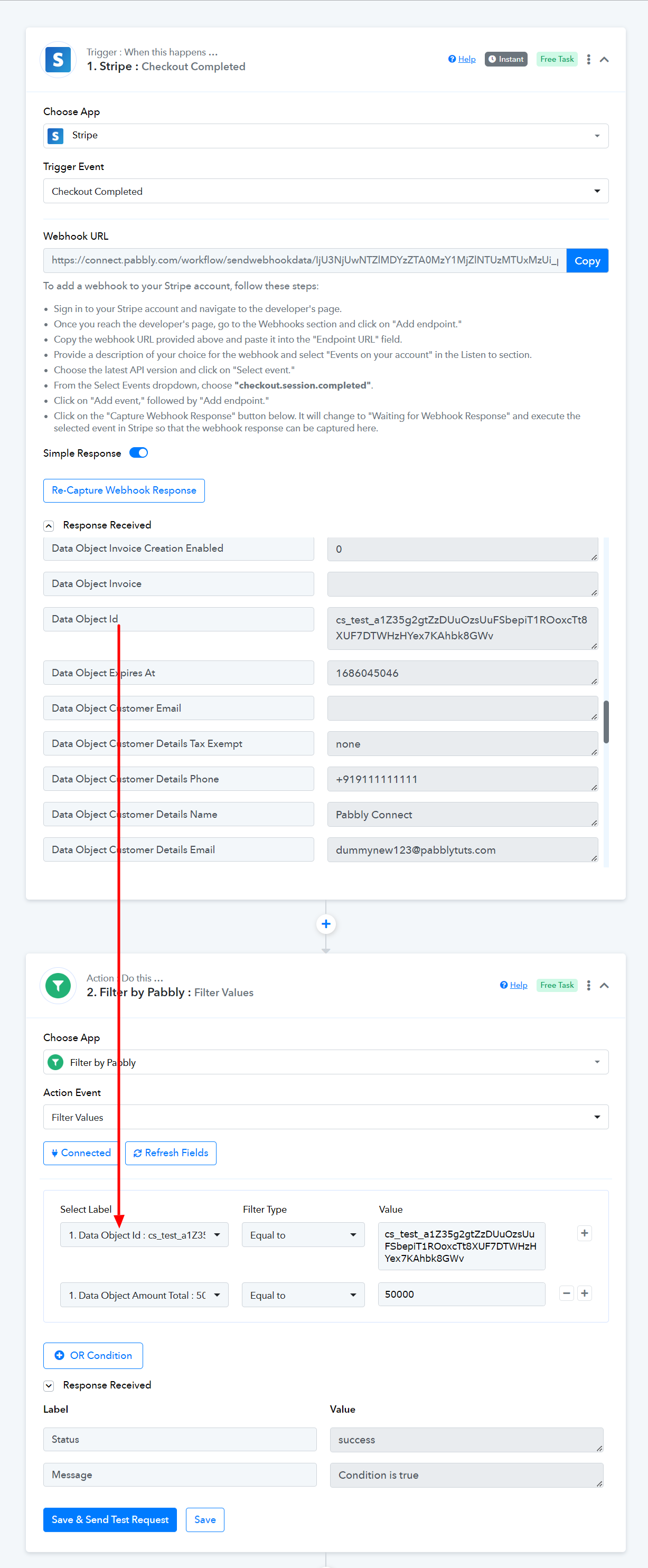Image resolution: width=648 pixels, height=1568 pixels.
Task: Click Free Task badge in Filter step header
Action: 557,985
